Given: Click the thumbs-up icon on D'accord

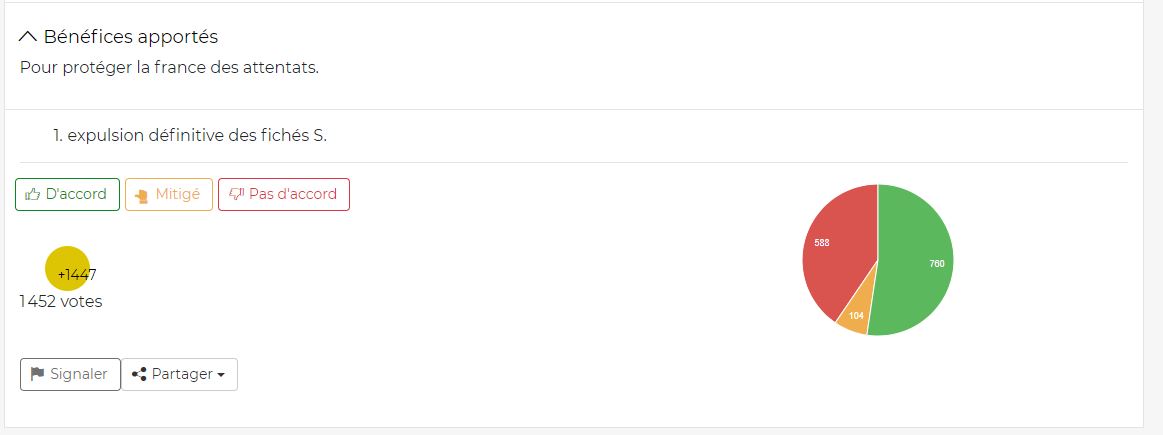Looking at the screenshot, I should 33,195.
